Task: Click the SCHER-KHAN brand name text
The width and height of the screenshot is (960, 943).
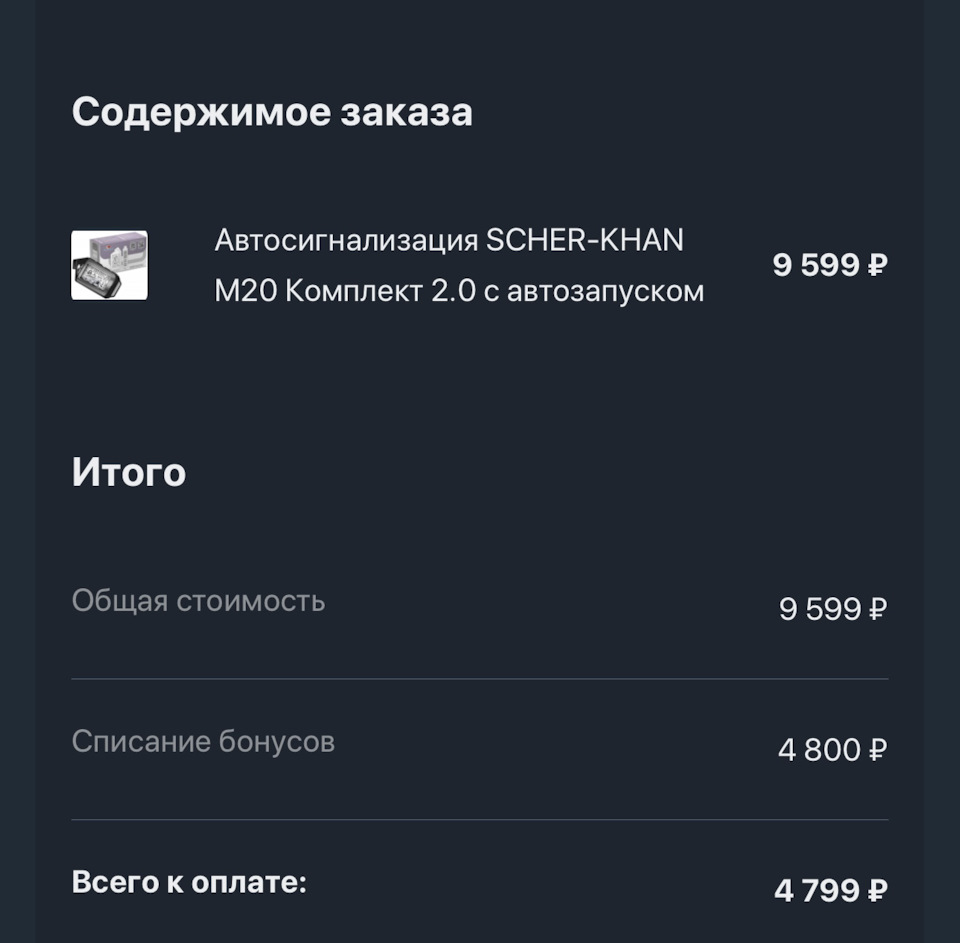Action: tap(584, 240)
